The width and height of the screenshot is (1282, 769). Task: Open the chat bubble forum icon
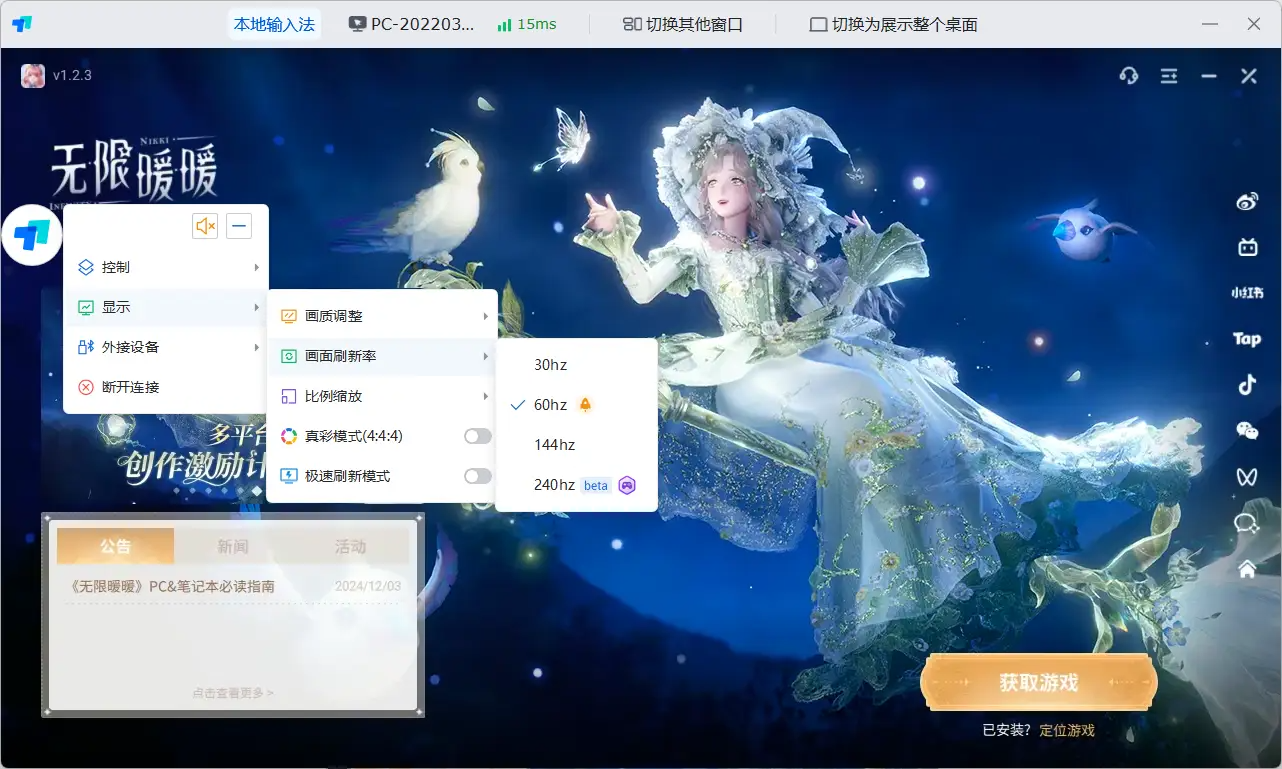pos(1247,523)
